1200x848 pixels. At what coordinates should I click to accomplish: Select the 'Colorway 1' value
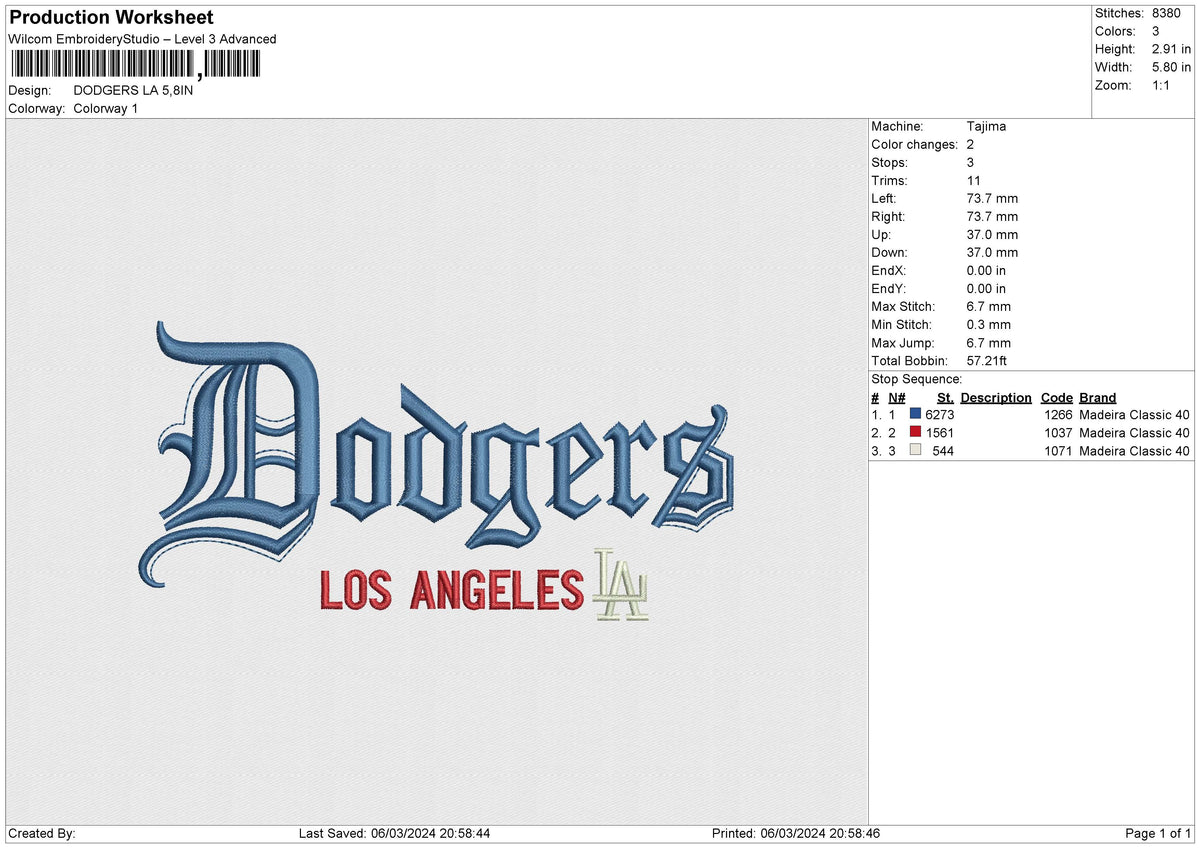106,108
